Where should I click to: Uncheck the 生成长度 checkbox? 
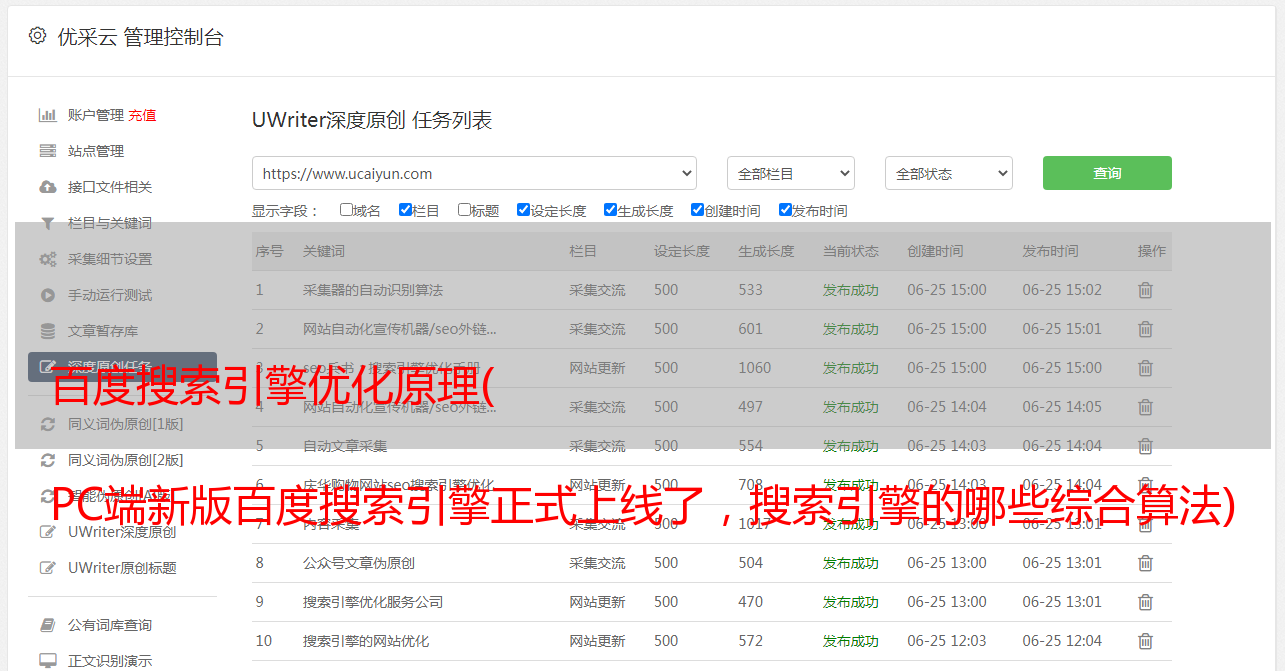coord(610,210)
